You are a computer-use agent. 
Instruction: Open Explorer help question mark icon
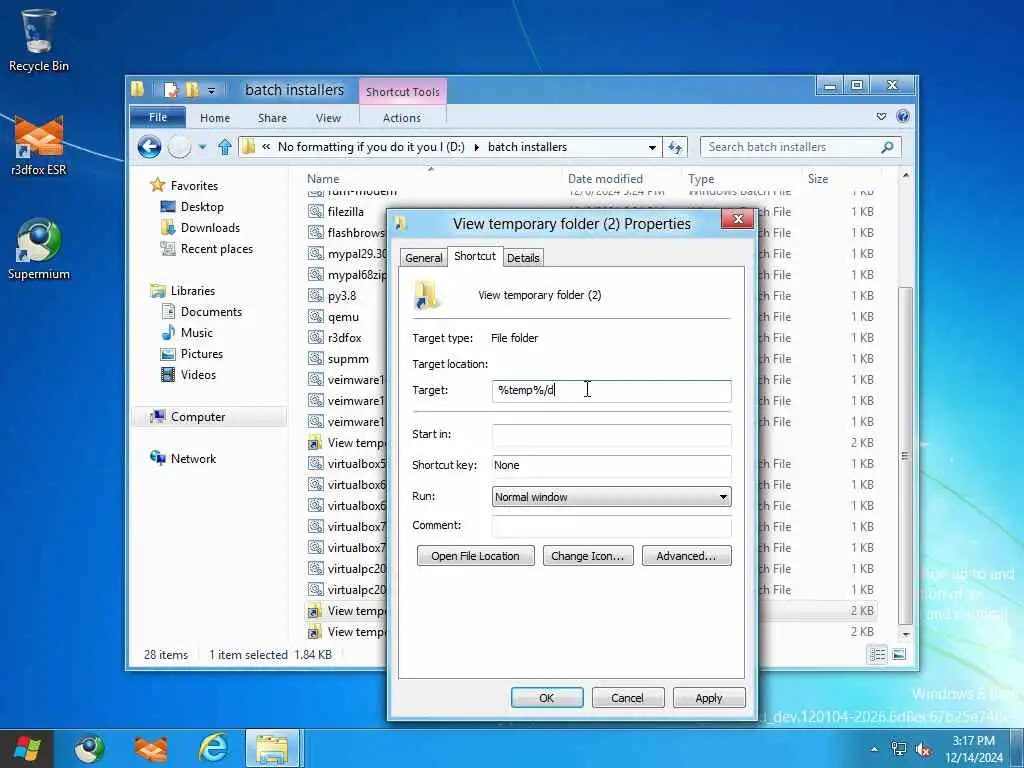903,117
